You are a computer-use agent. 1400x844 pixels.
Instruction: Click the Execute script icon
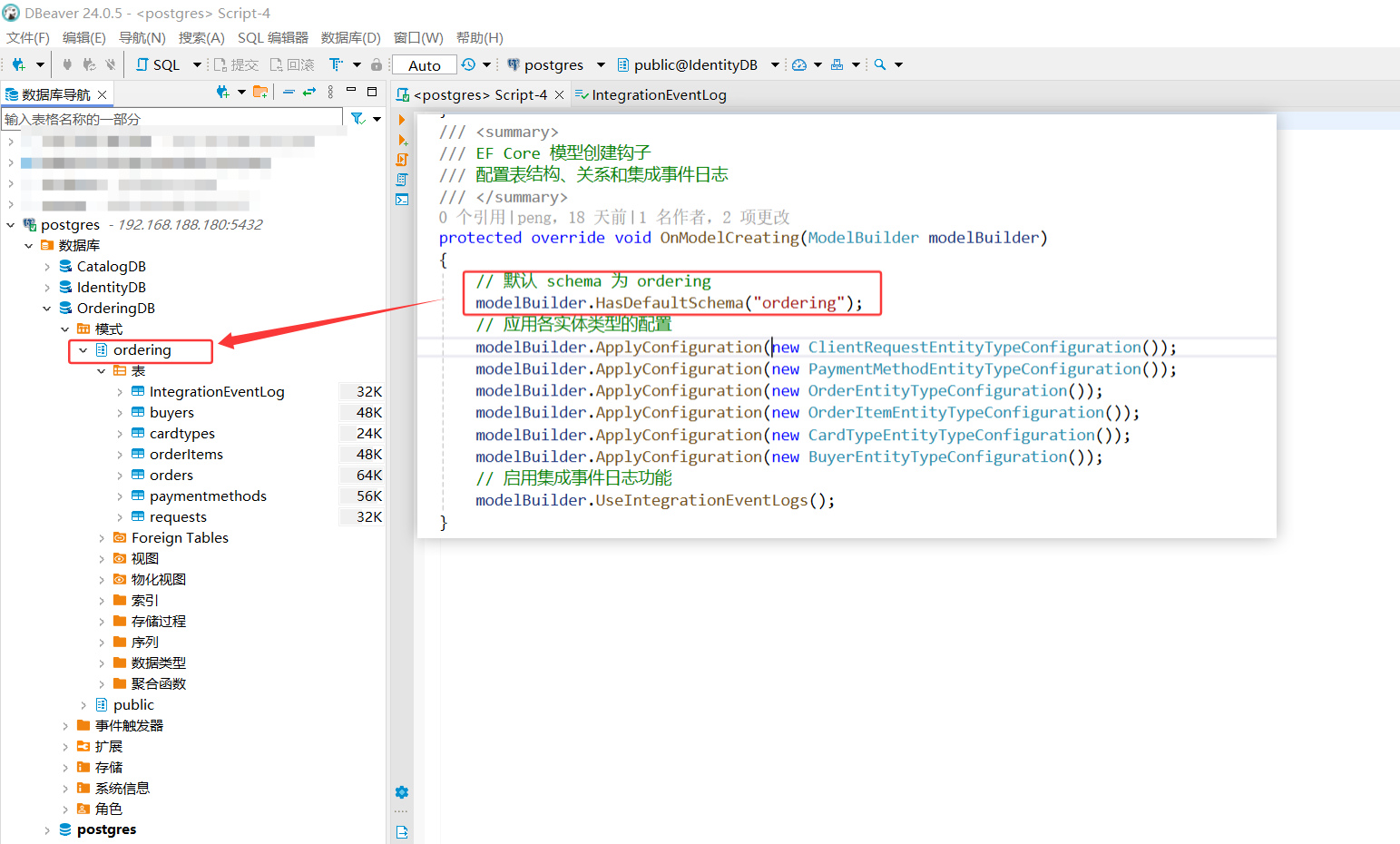(x=402, y=160)
